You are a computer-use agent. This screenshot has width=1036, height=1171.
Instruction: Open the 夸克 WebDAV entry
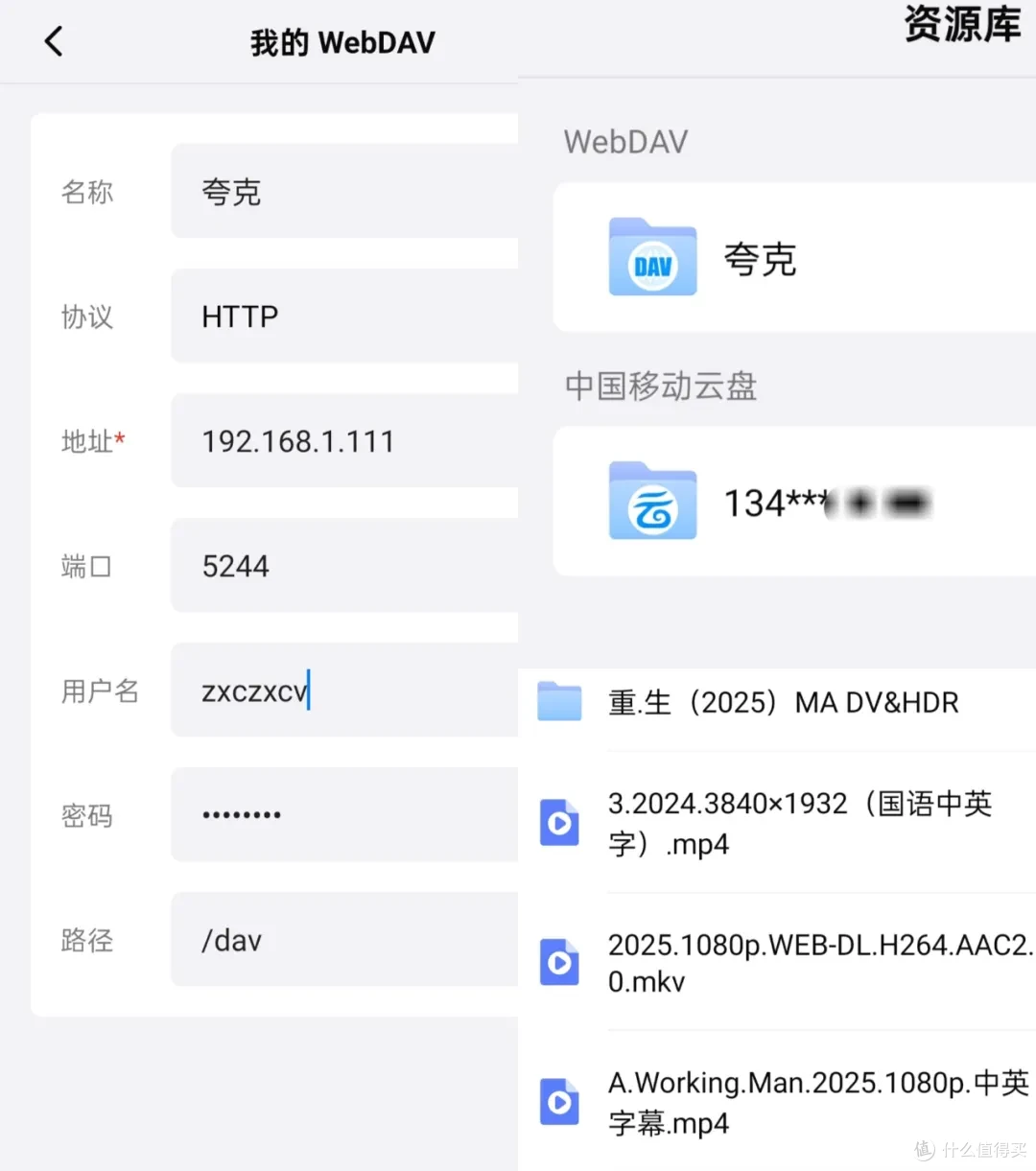click(794, 257)
